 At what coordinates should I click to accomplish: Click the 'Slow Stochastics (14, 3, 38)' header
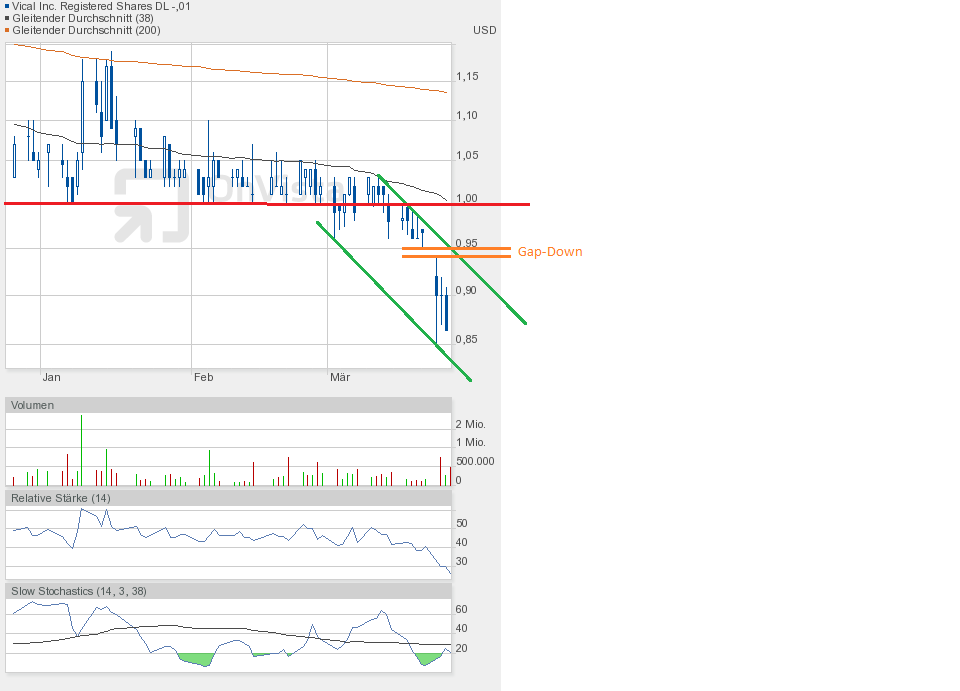pyautogui.click(x=228, y=591)
